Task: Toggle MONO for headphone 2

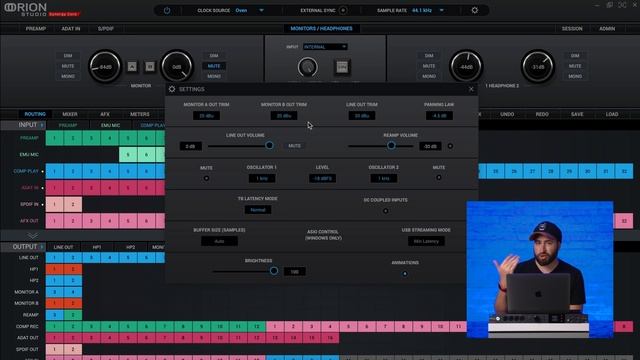Action: click(575, 76)
